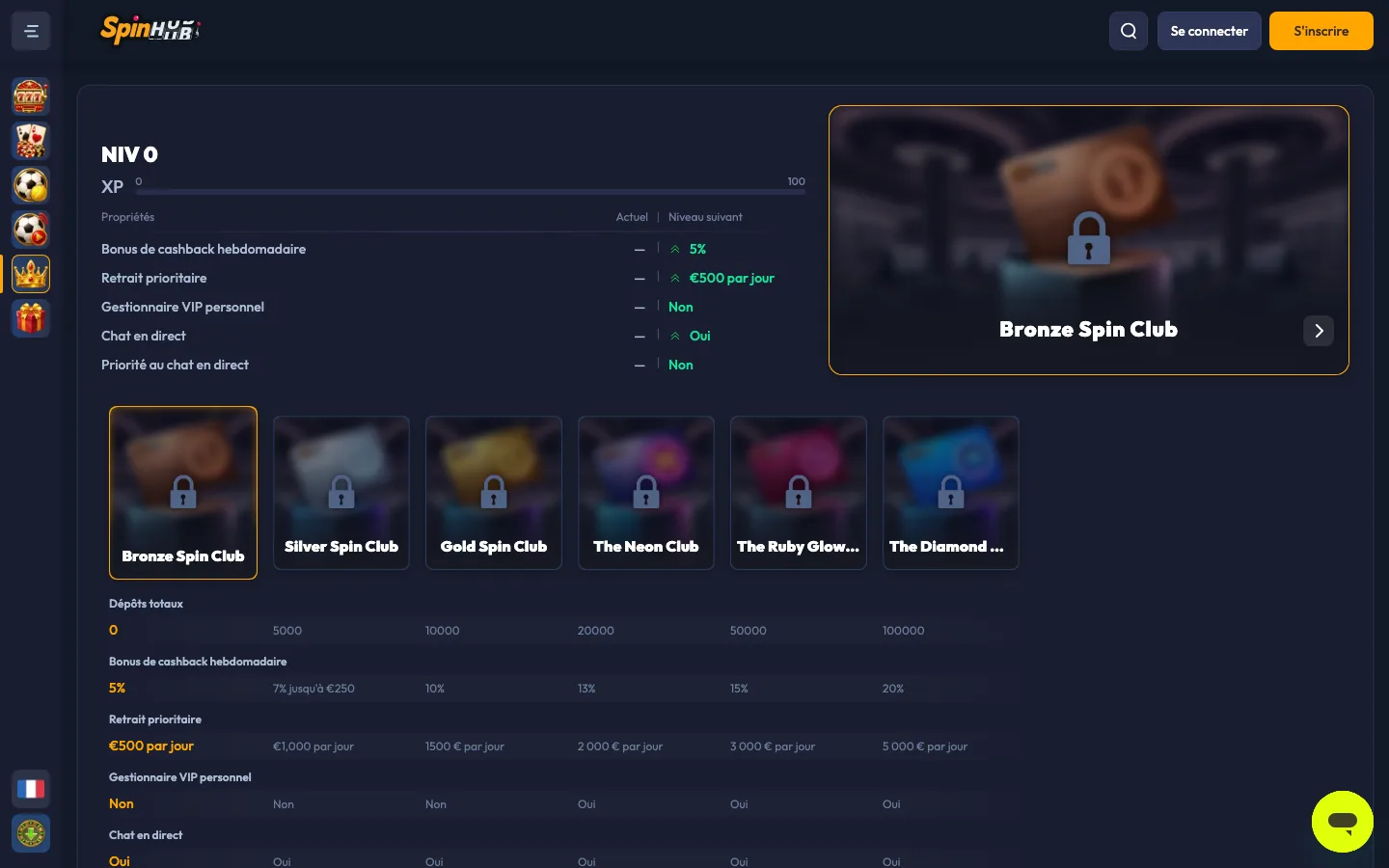Open the live sports ball with play icon
The width and height of the screenshot is (1389, 868).
[x=31, y=230]
